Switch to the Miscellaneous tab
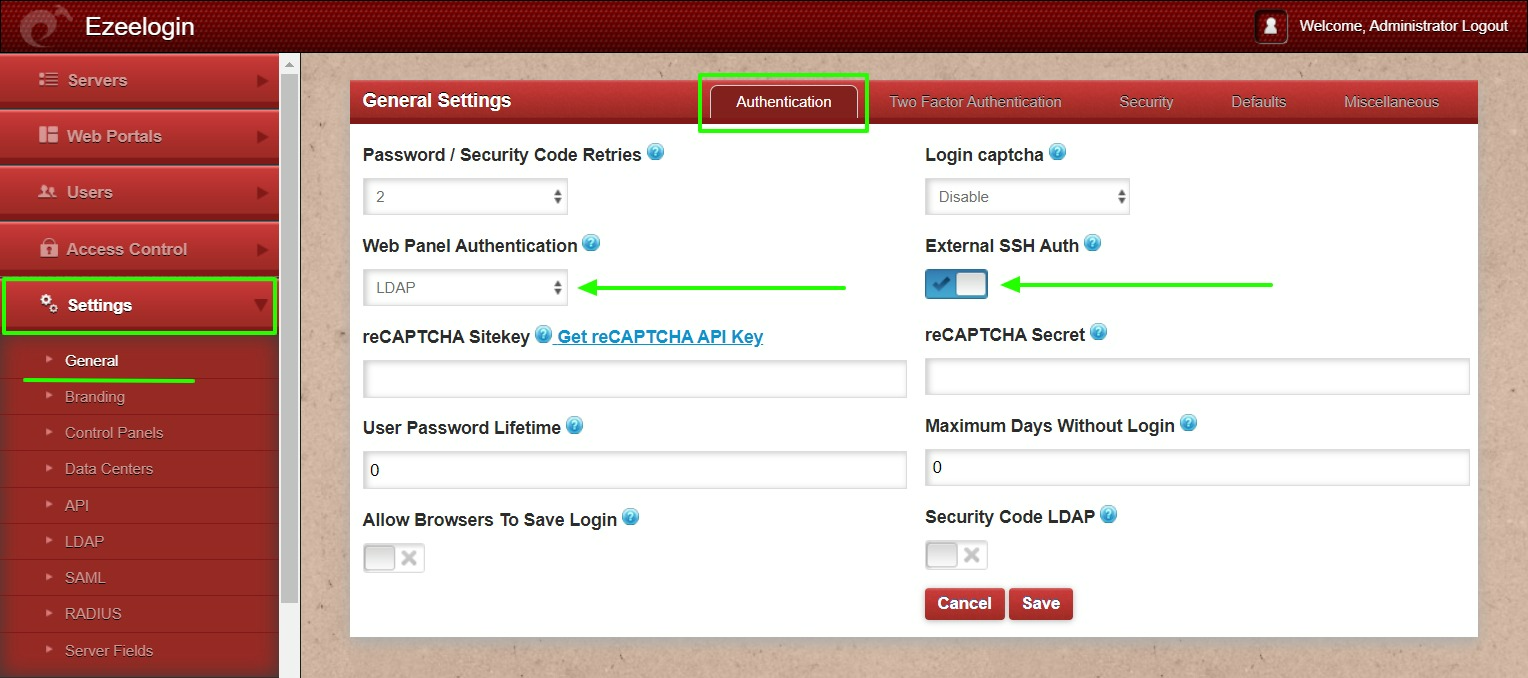Viewport: 1528px width, 678px height. coord(1391,102)
